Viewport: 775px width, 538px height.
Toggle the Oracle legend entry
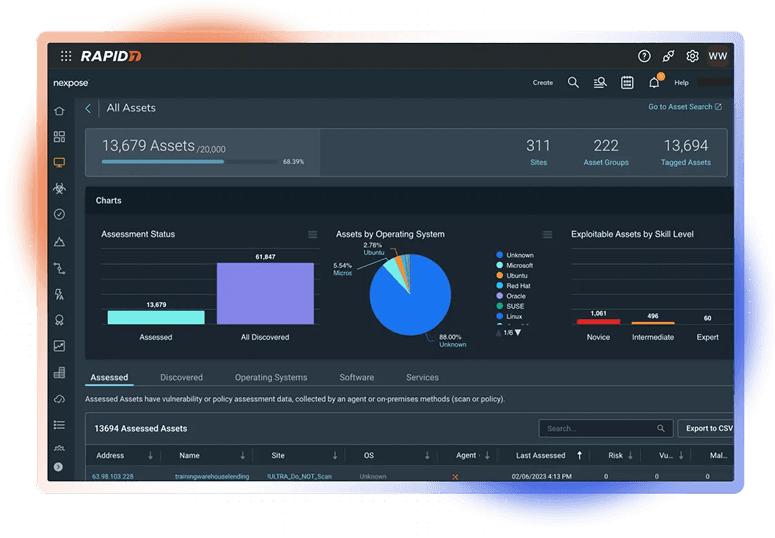511,296
